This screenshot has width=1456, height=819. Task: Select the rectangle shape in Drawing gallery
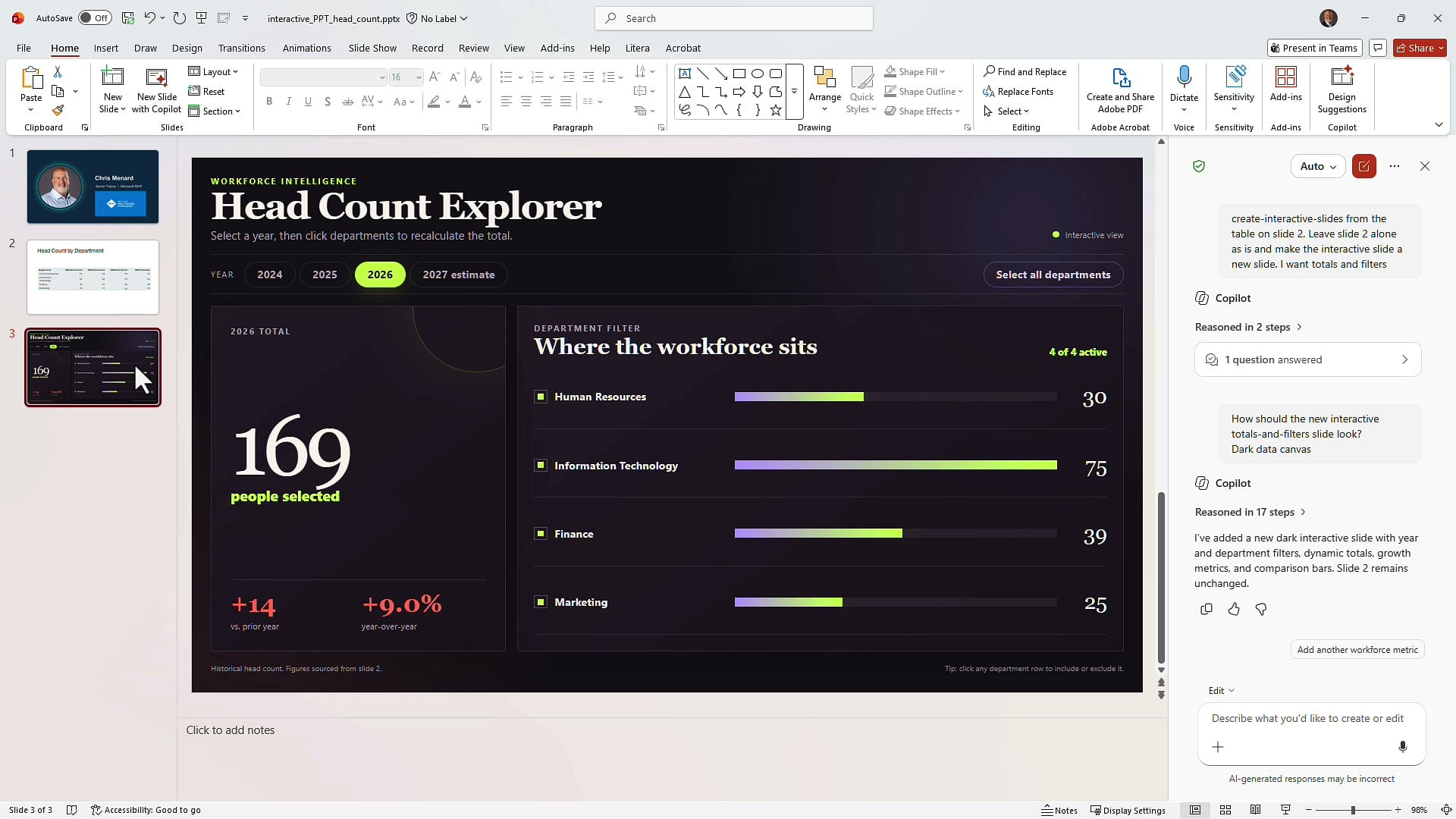[x=739, y=74]
